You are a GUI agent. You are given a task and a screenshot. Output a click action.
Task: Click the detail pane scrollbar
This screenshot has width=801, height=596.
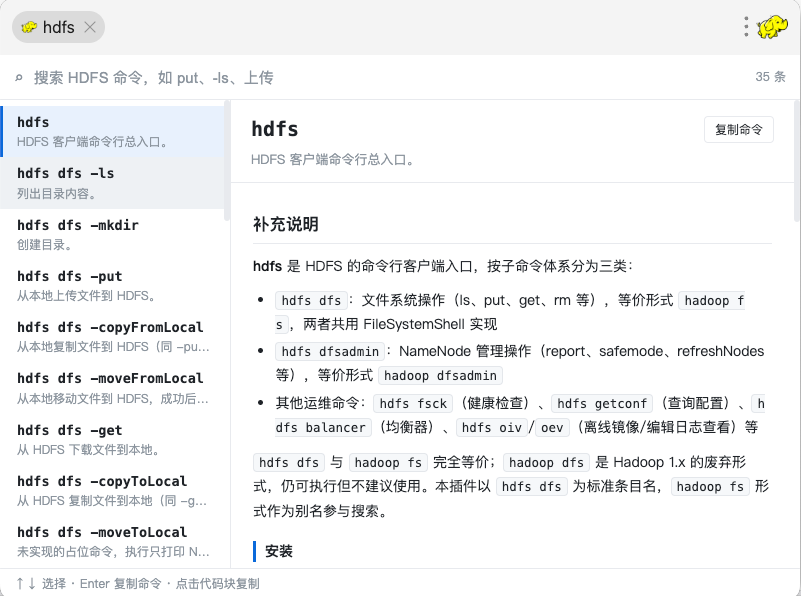(797, 161)
